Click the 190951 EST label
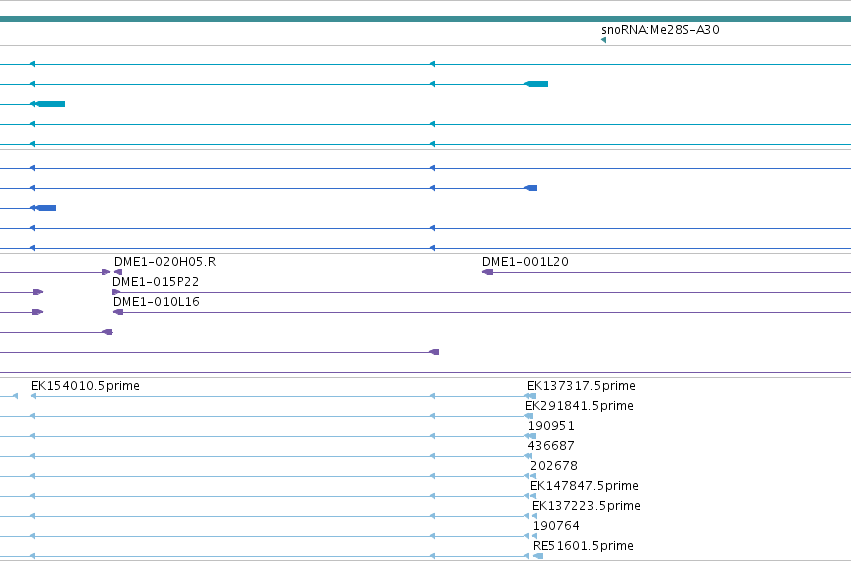The width and height of the screenshot is (851, 561). 551,426
